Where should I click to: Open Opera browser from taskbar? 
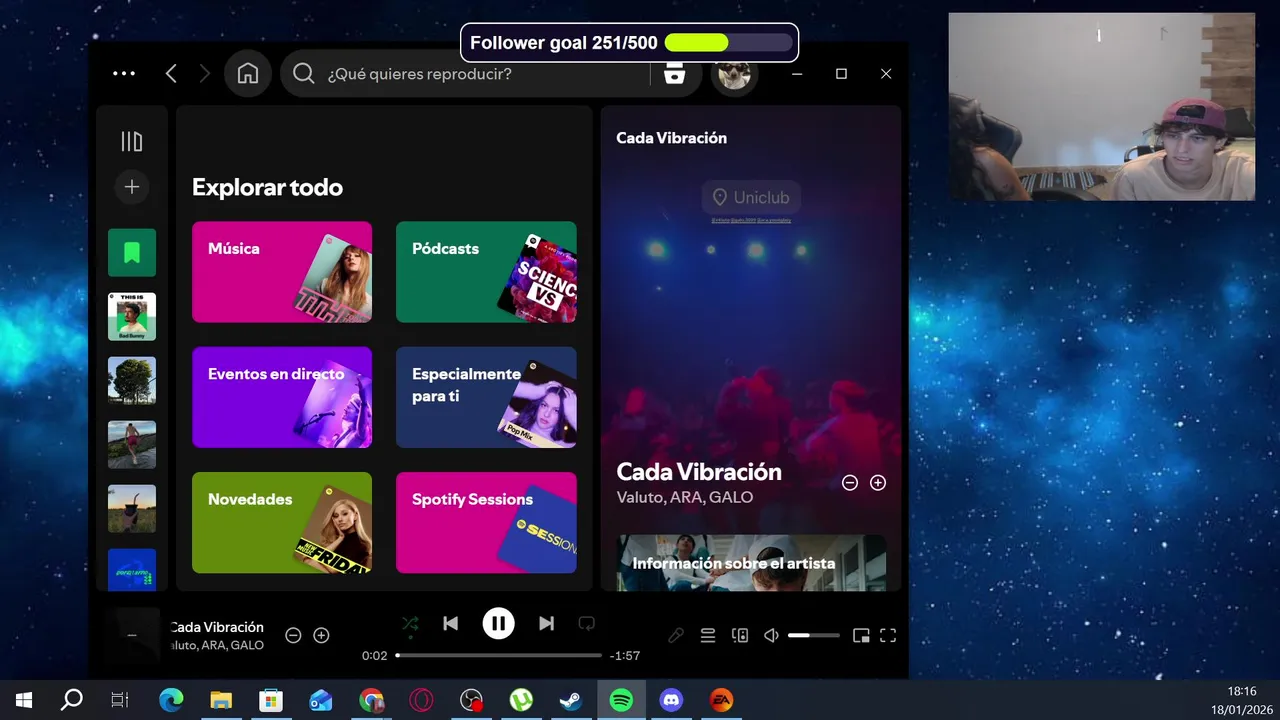(421, 700)
